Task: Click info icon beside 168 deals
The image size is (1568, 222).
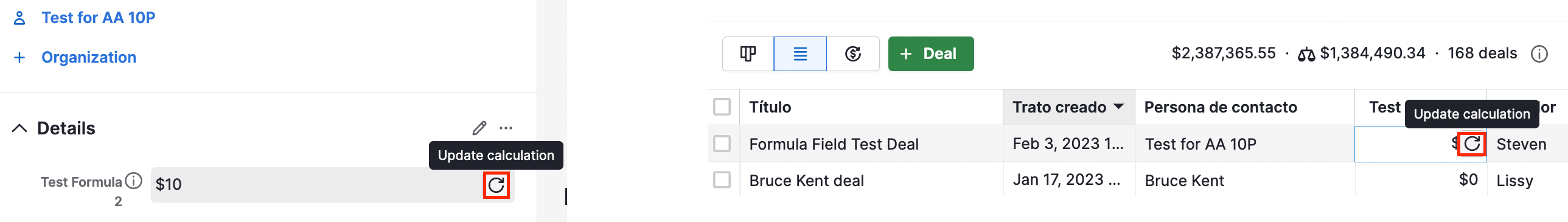Action: point(1539,54)
